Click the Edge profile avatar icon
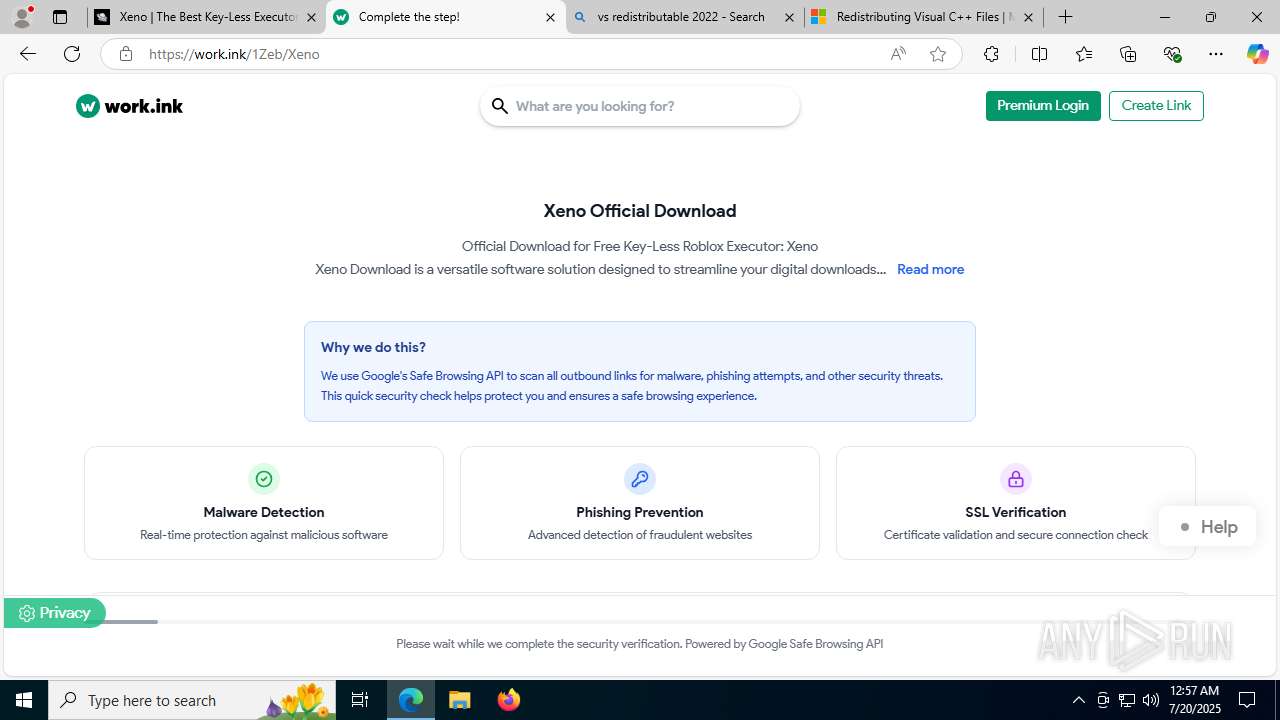The height and width of the screenshot is (720, 1280). pos(22,17)
